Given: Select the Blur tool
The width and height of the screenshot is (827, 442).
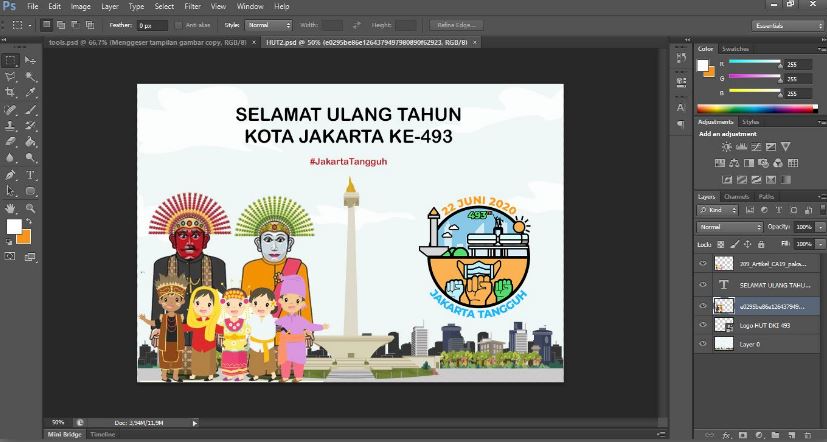Looking at the screenshot, I should click(x=11, y=158).
